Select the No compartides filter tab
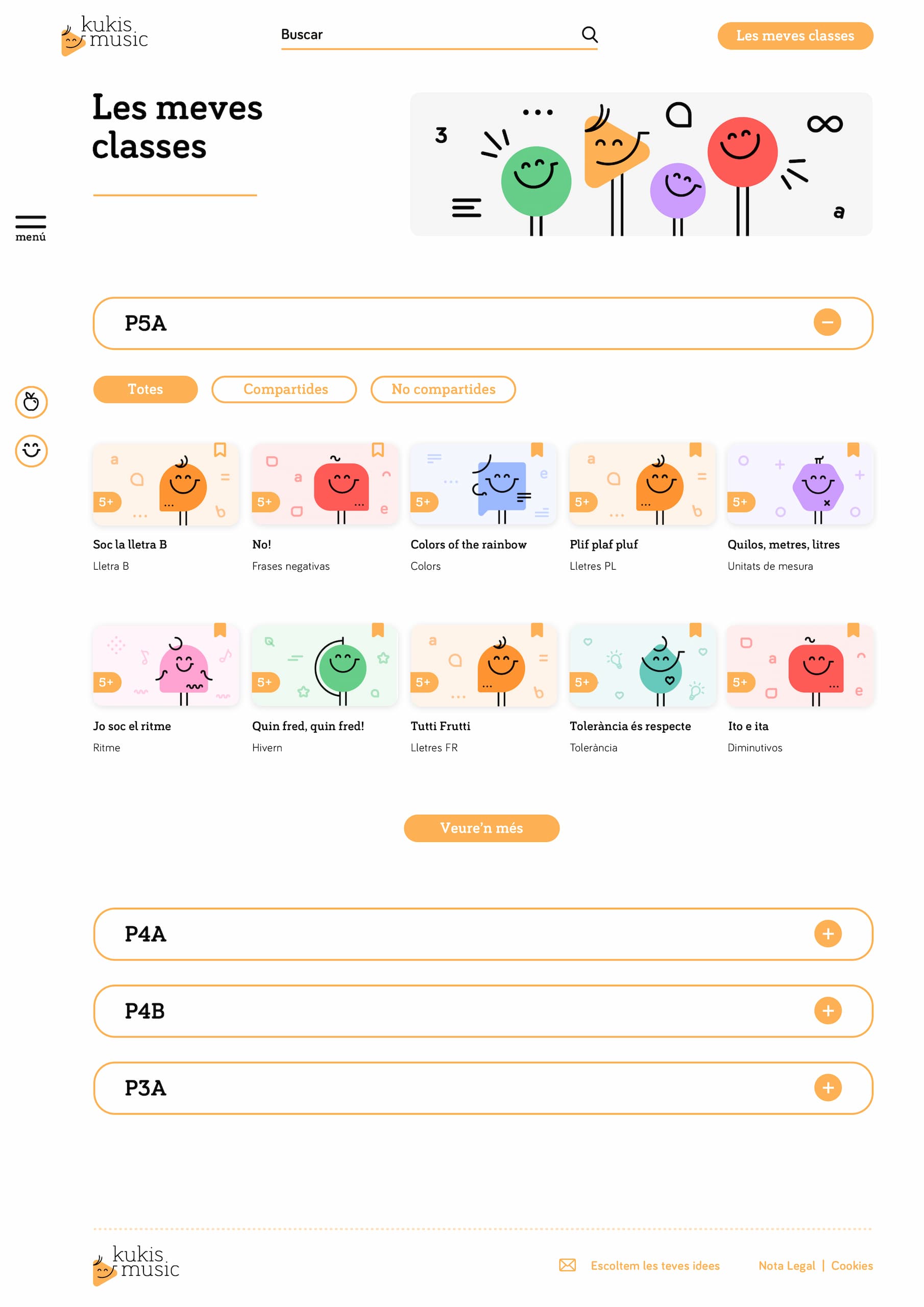 [x=443, y=390]
